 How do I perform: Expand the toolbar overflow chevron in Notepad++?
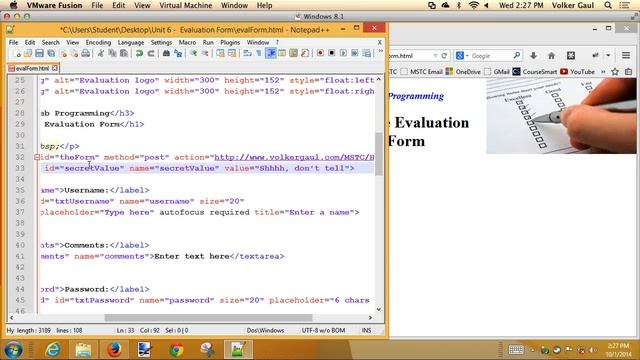coord(380,52)
